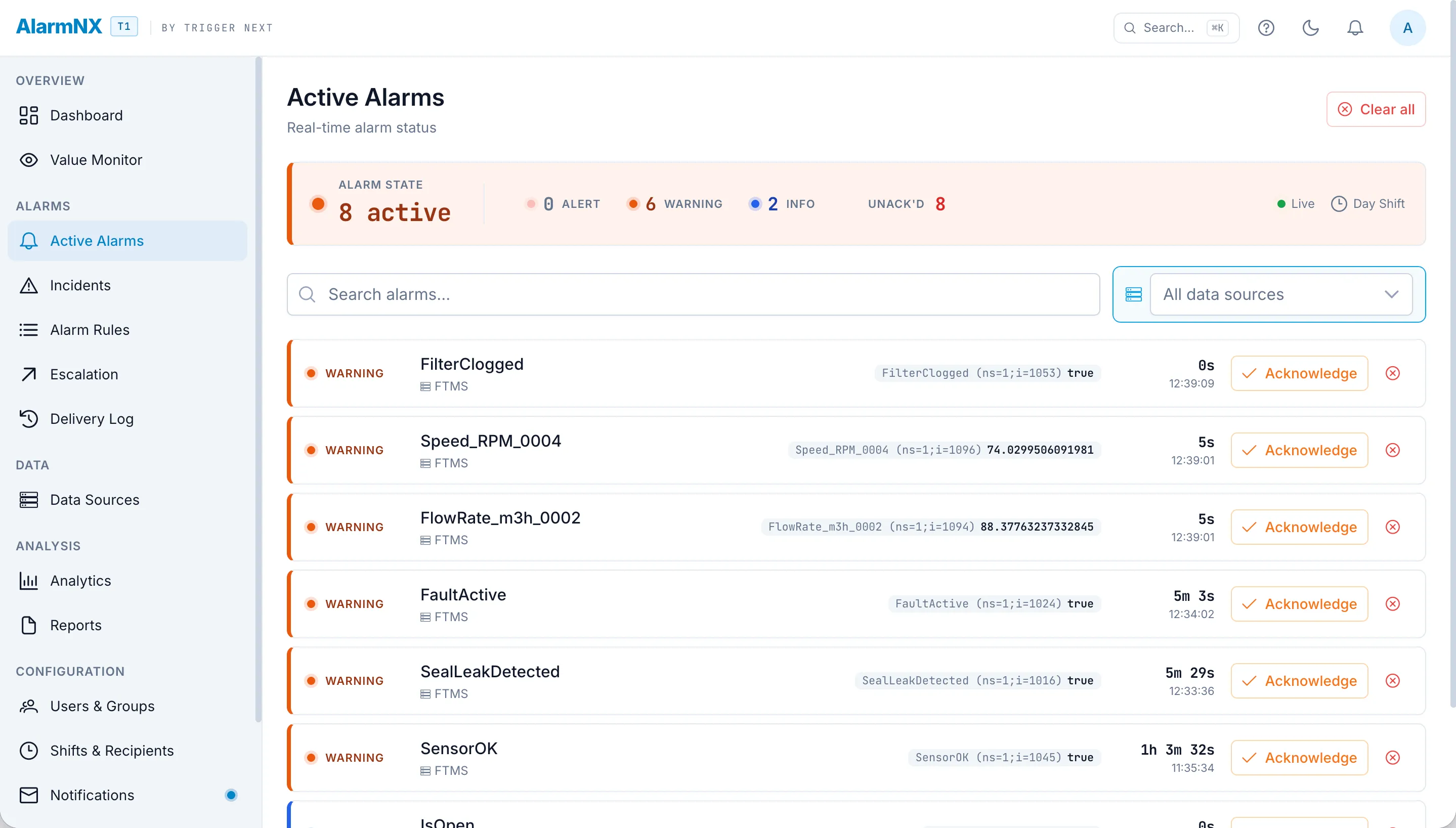Click FTMS source under FilterClogged
This screenshot has width=1456, height=828.
pos(444,386)
